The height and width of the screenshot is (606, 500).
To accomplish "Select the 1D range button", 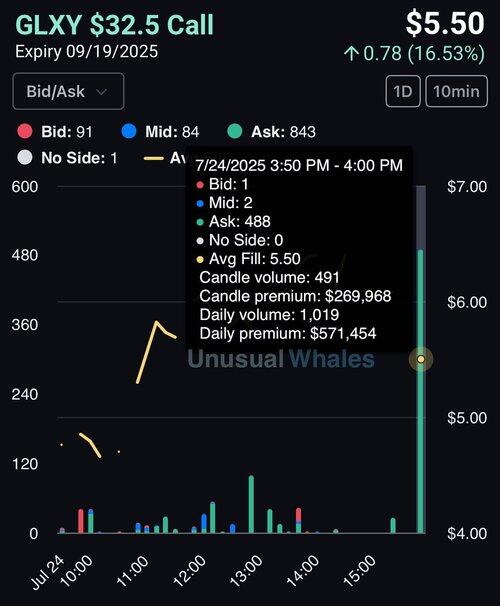I will (403, 91).
